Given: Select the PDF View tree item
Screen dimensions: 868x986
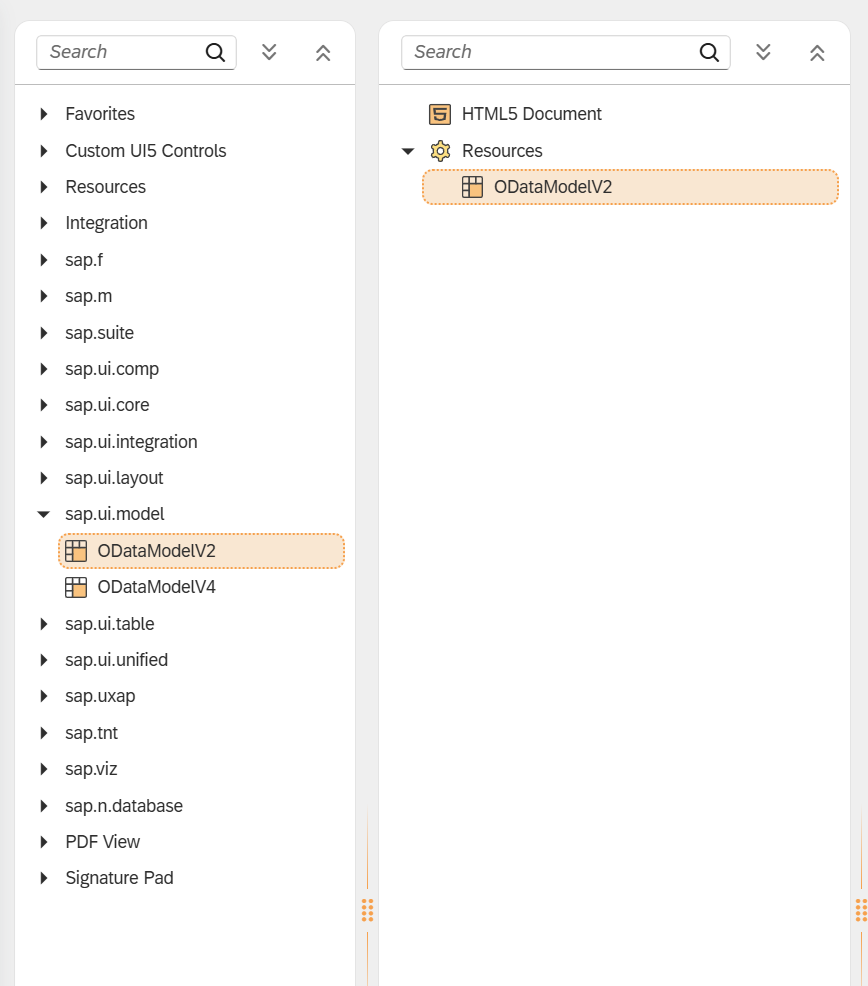Looking at the screenshot, I should pos(103,841).
